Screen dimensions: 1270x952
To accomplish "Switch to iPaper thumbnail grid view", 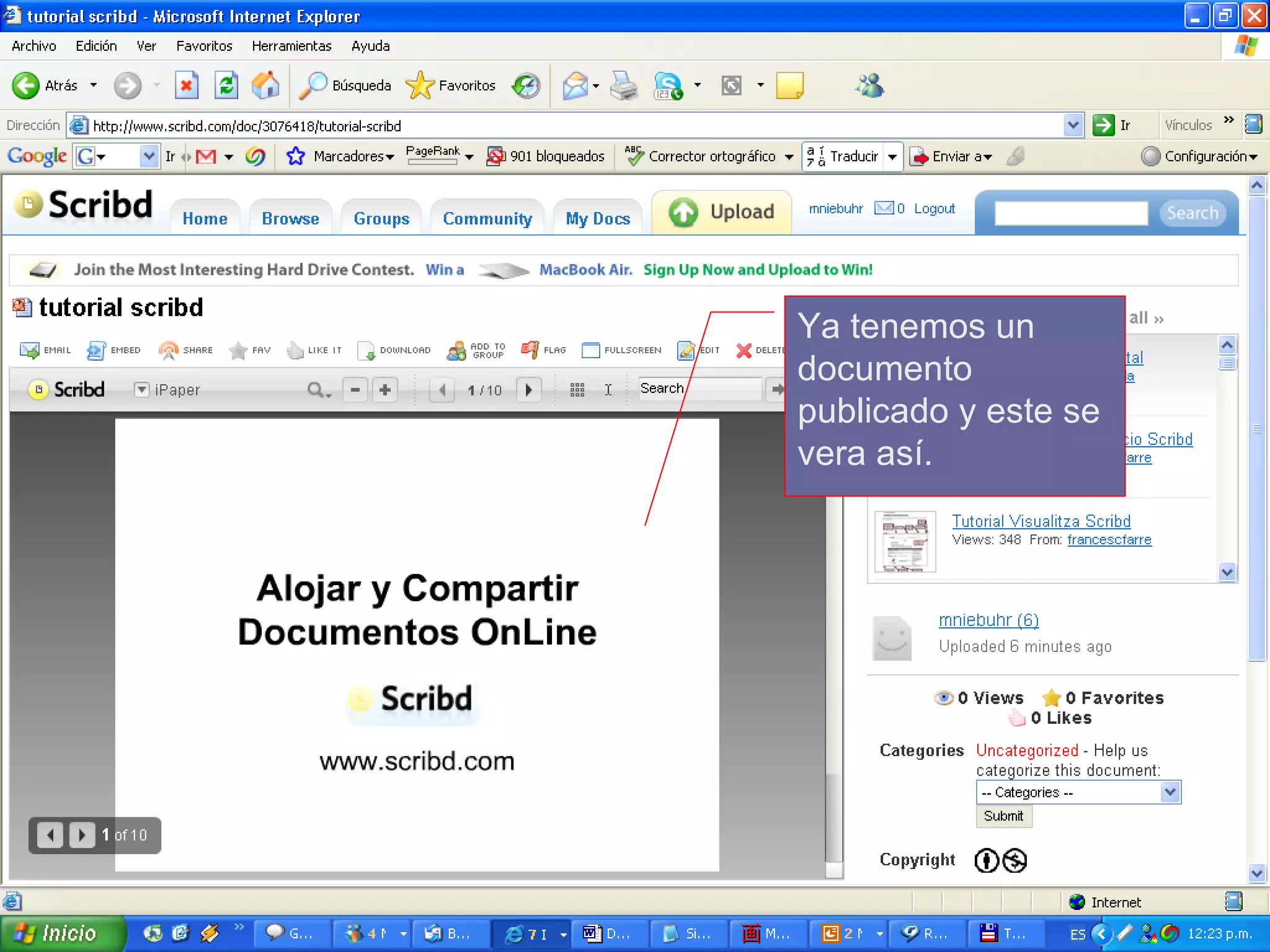I will pos(577,390).
